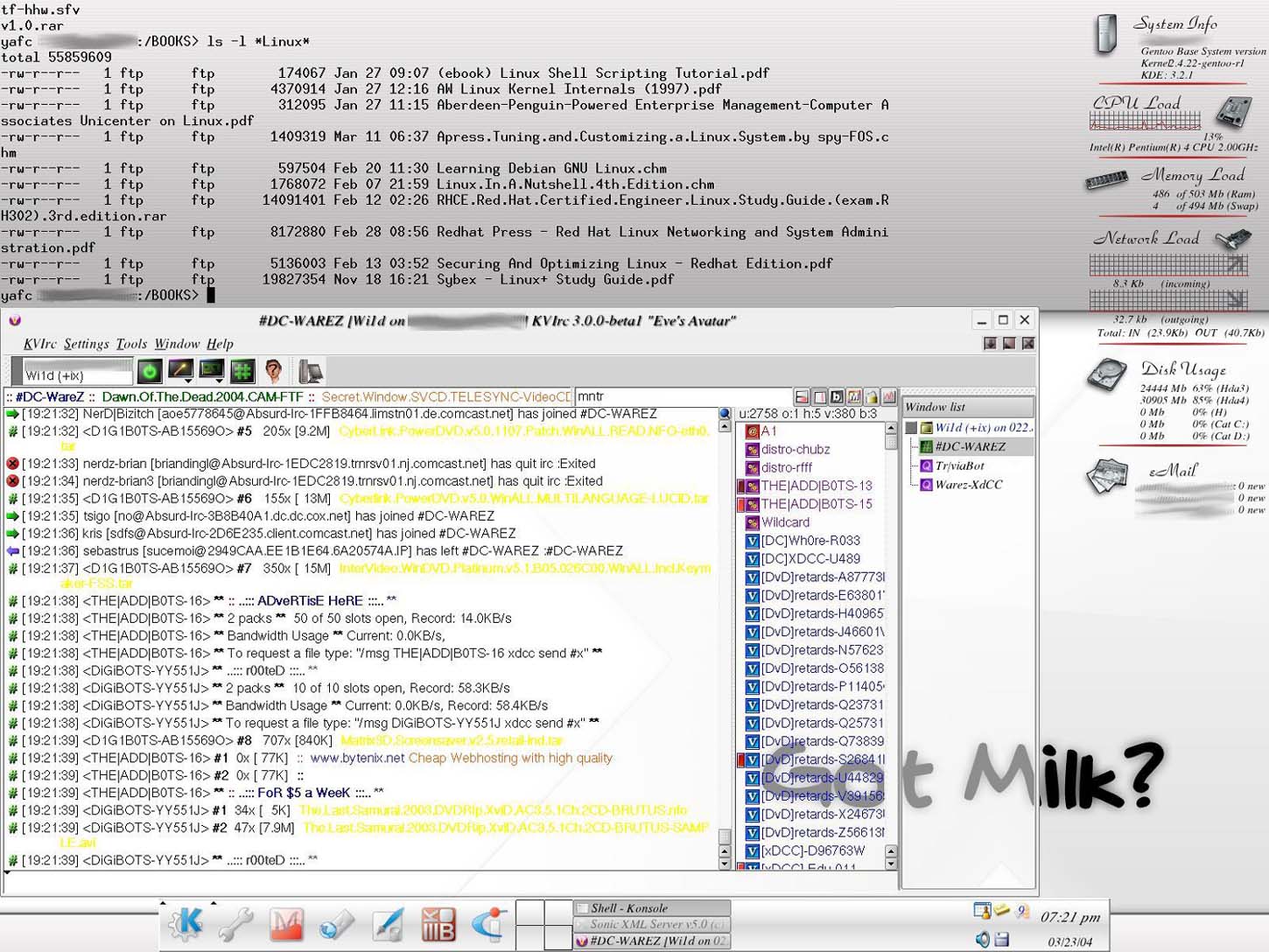Image resolution: width=1269 pixels, height=952 pixels.
Task: Switch to Sonic XML Server taskbar entry
Action: tap(652, 924)
